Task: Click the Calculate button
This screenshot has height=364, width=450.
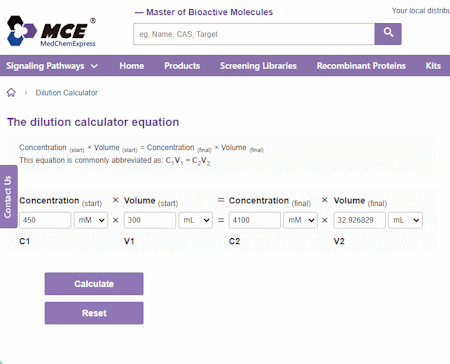Action: [94, 284]
